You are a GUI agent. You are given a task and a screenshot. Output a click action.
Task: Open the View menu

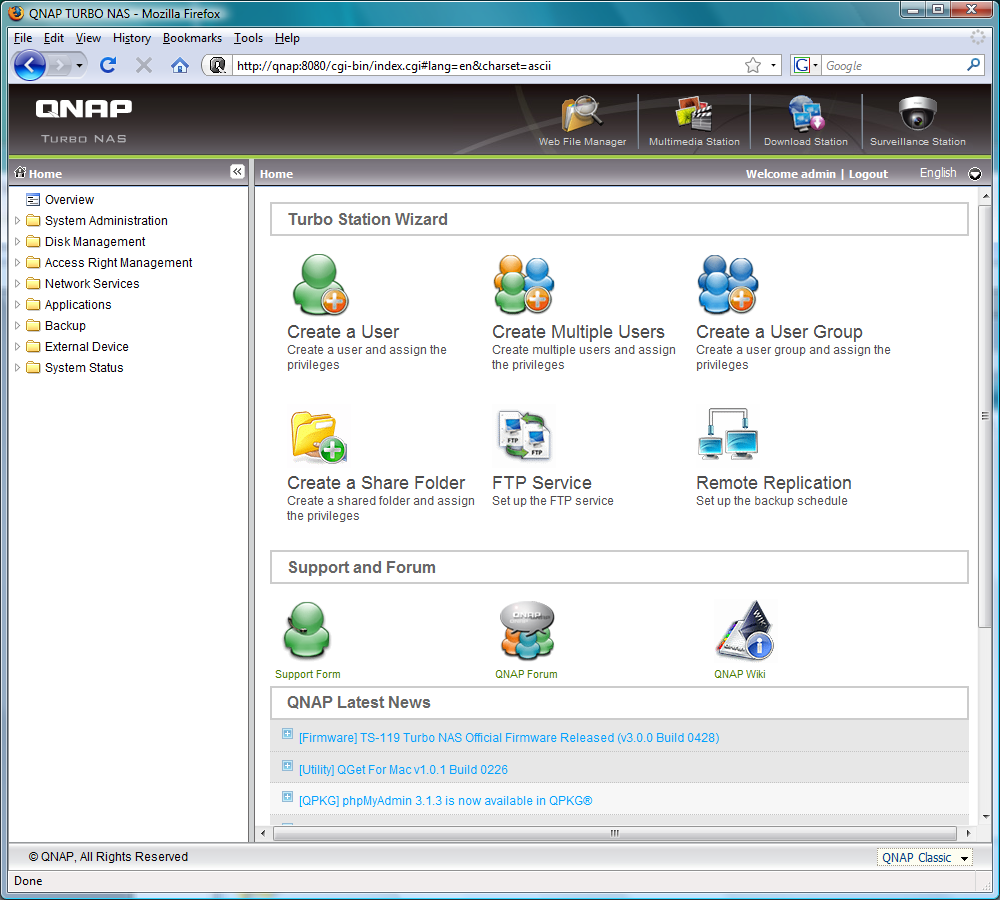(x=88, y=38)
